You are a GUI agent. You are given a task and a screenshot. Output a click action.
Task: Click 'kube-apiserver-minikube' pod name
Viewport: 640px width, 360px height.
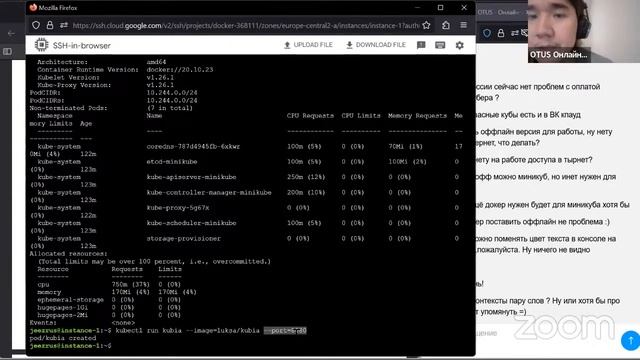(191, 177)
